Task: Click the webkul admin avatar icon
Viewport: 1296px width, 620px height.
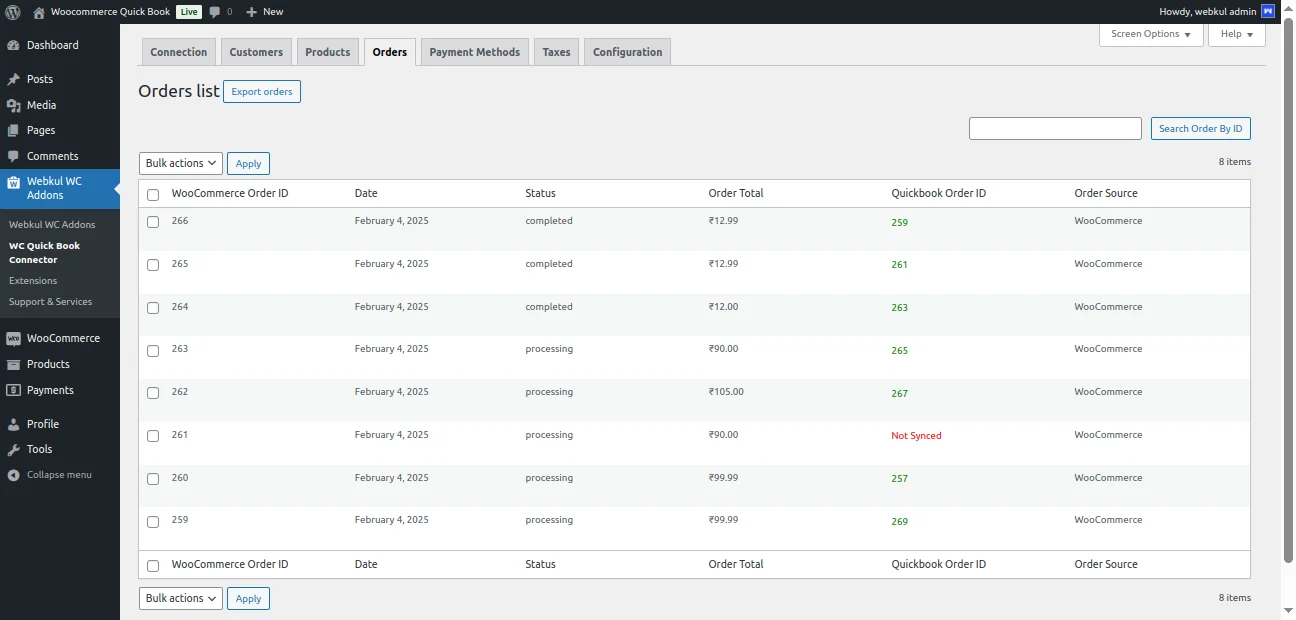Action: coord(1268,12)
